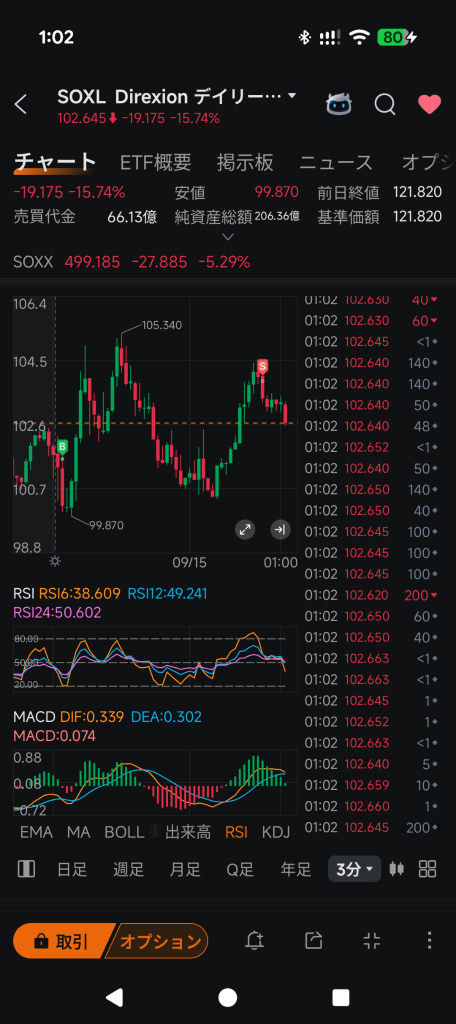Tap the trade row priced 102.660
The height and width of the screenshot is (1024, 456).
372,806
